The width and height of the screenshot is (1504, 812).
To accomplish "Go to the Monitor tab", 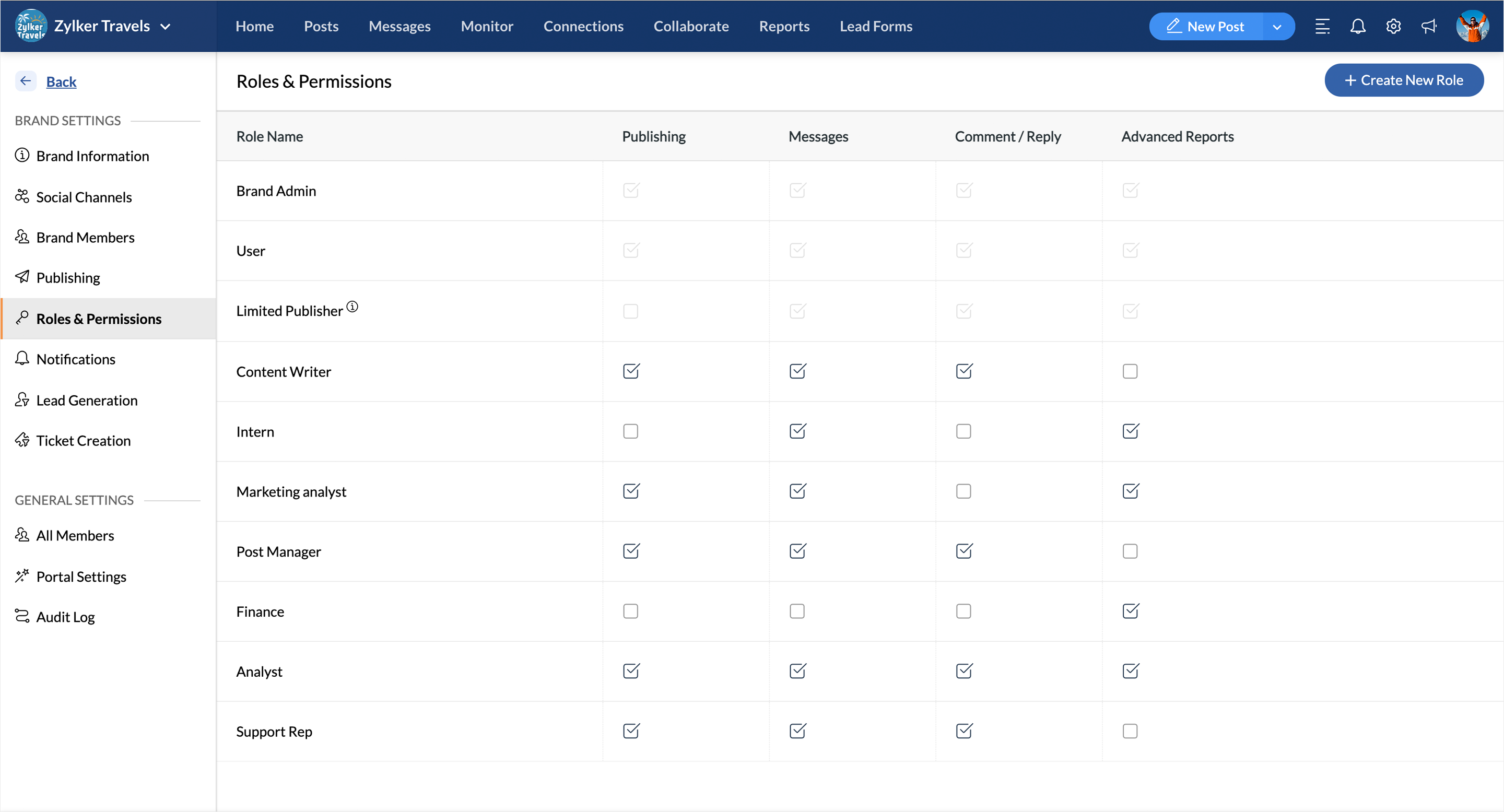I will tap(486, 26).
